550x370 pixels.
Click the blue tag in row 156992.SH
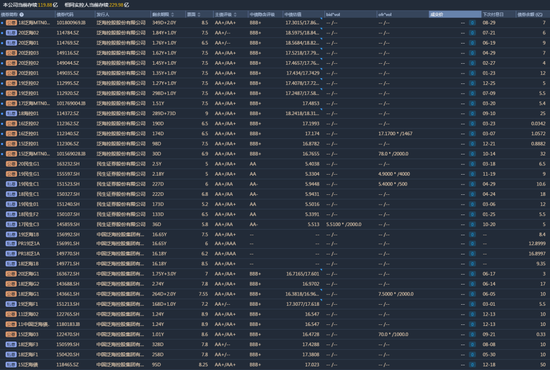[x=11, y=234]
